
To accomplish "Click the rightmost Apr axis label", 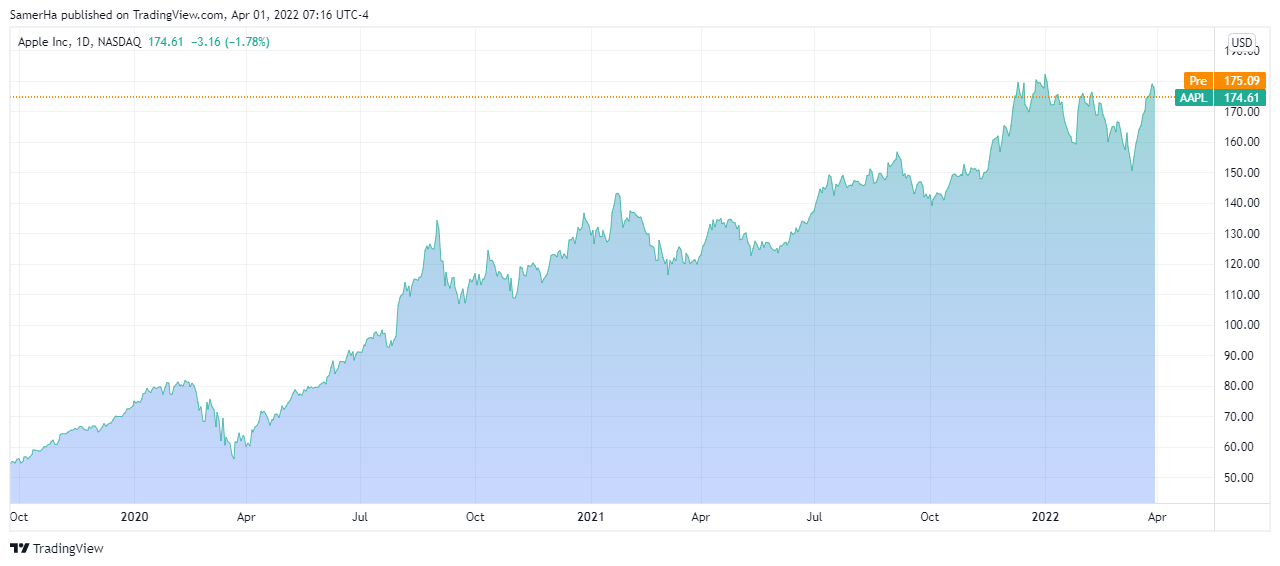I will [x=1157, y=517].
